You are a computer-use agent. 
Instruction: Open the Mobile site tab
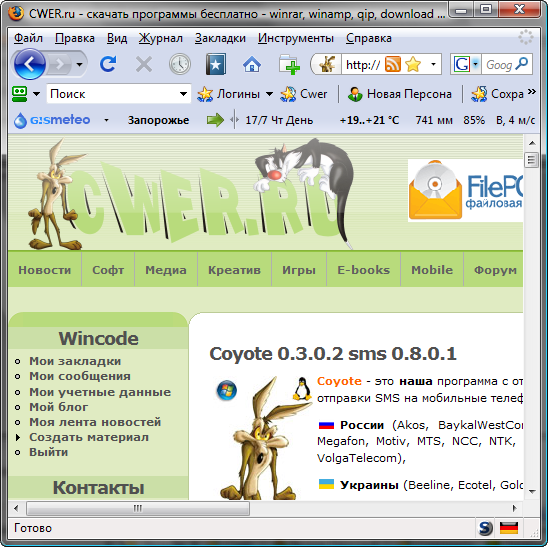pyautogui.click(x=432, y=270)
